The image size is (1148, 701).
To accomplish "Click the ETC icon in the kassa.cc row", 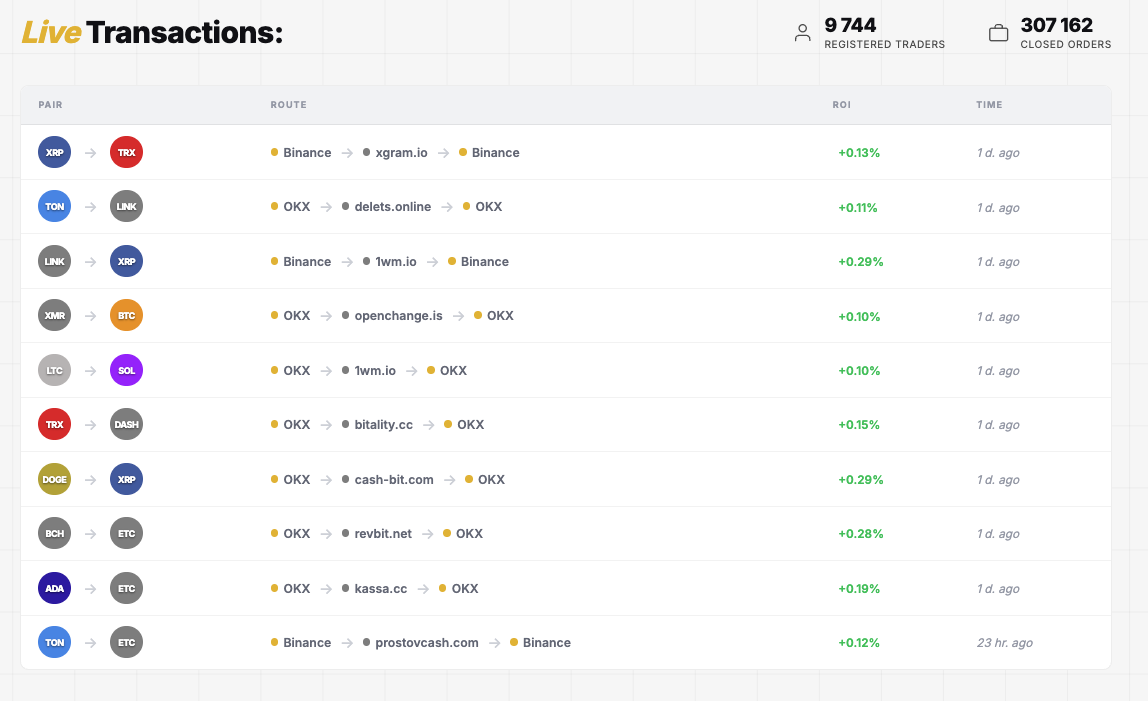I will [x=126, y=588].
